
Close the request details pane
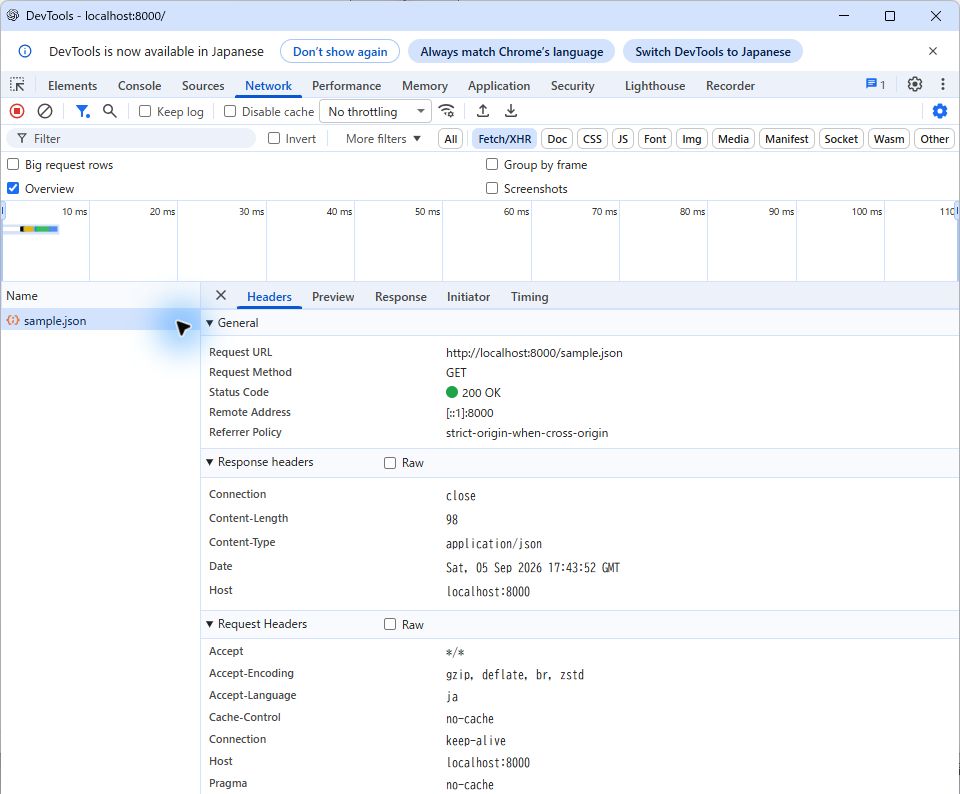tap(221, 296)
